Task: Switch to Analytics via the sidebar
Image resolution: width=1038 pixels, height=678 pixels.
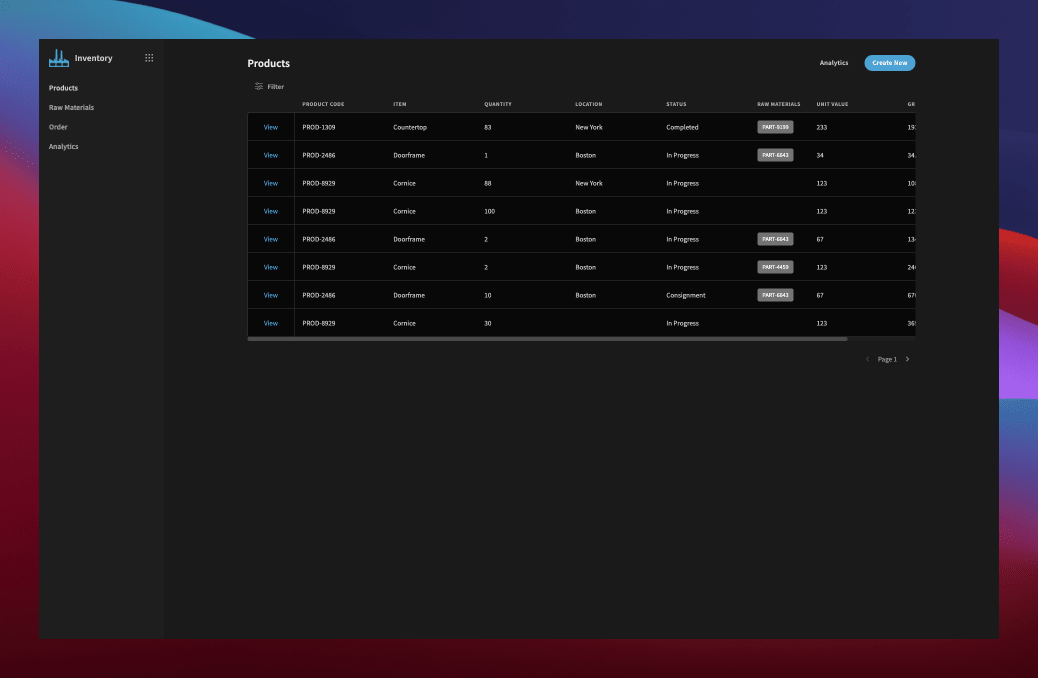Action: tap(63, 146)
